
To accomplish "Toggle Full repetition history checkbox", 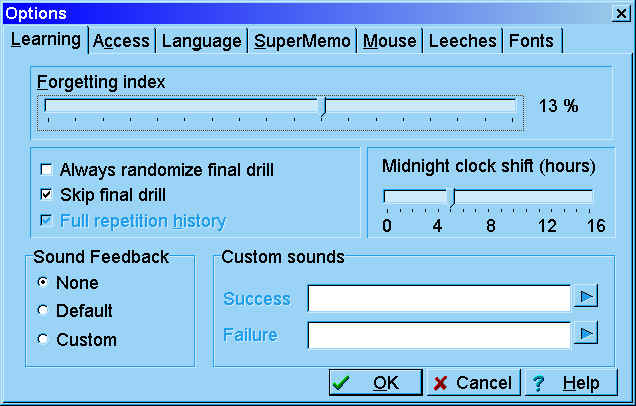I will 46,220.
